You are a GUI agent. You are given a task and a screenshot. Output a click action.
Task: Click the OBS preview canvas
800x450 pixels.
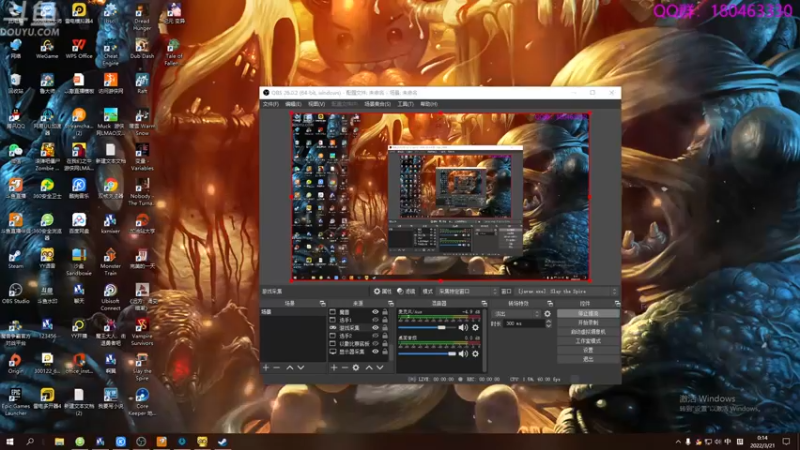pyautogui.click(x=440, y=196)
